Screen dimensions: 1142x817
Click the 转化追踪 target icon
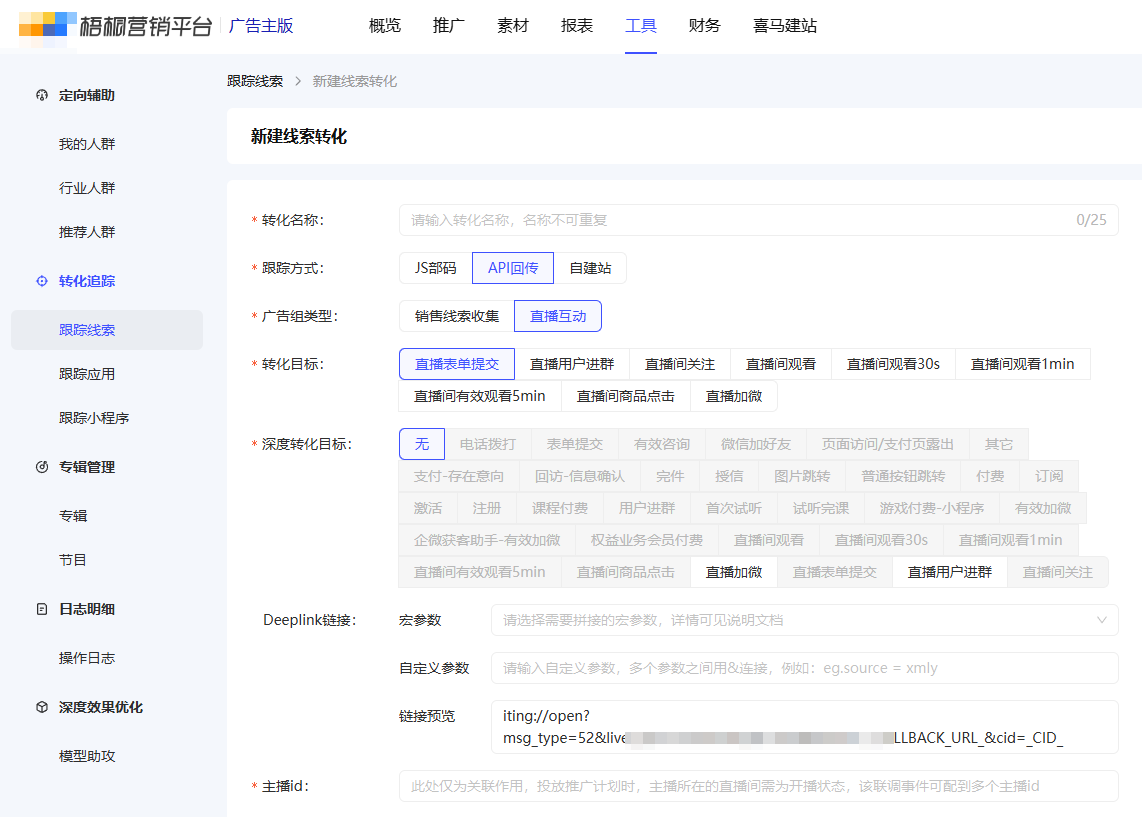click(42, 281)
